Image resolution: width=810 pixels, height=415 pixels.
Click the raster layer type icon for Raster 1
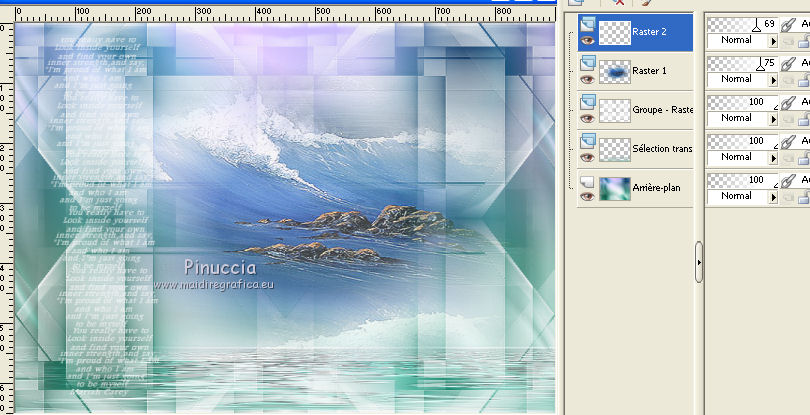[587, 63]
